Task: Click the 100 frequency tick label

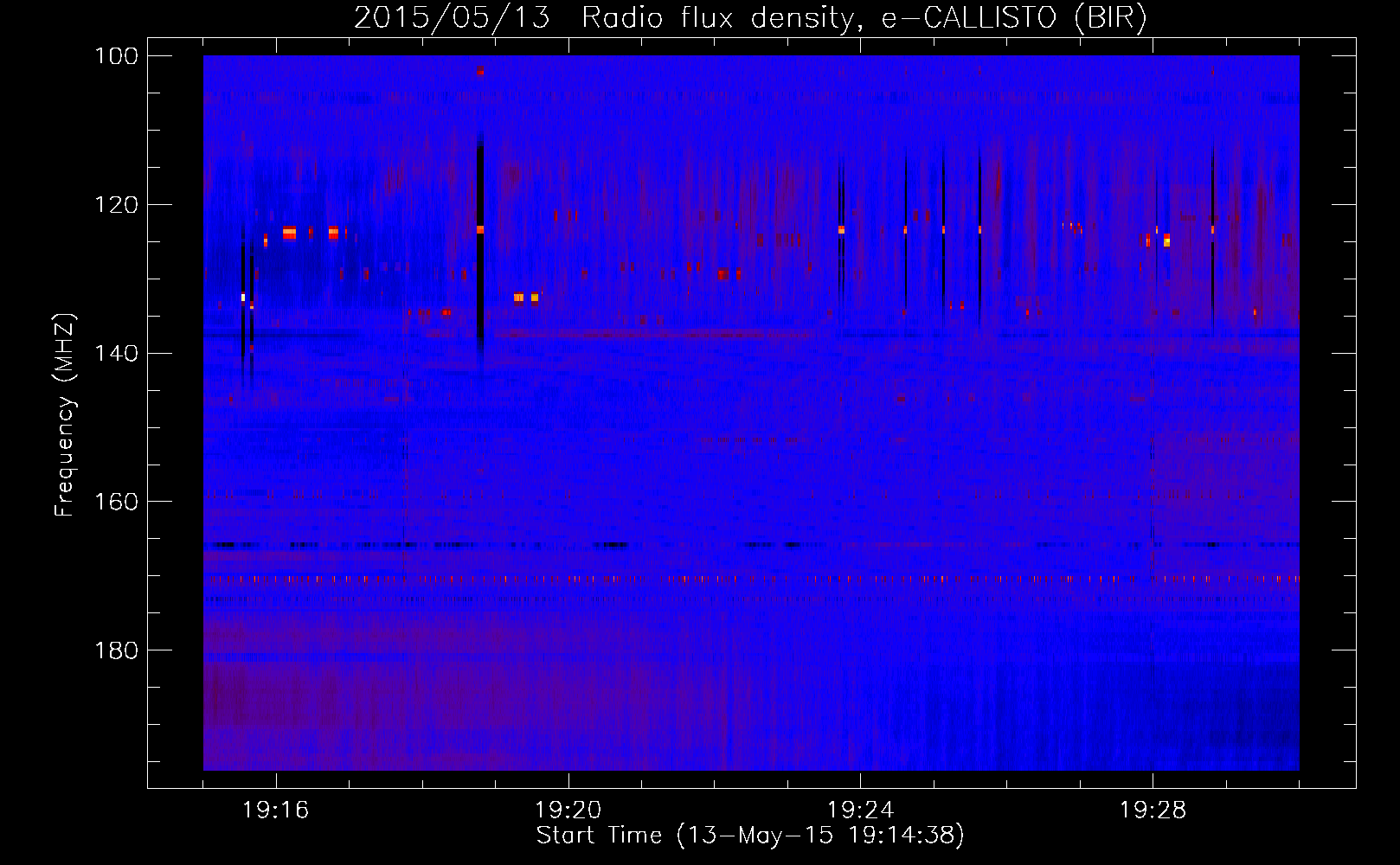Action: 117,56
